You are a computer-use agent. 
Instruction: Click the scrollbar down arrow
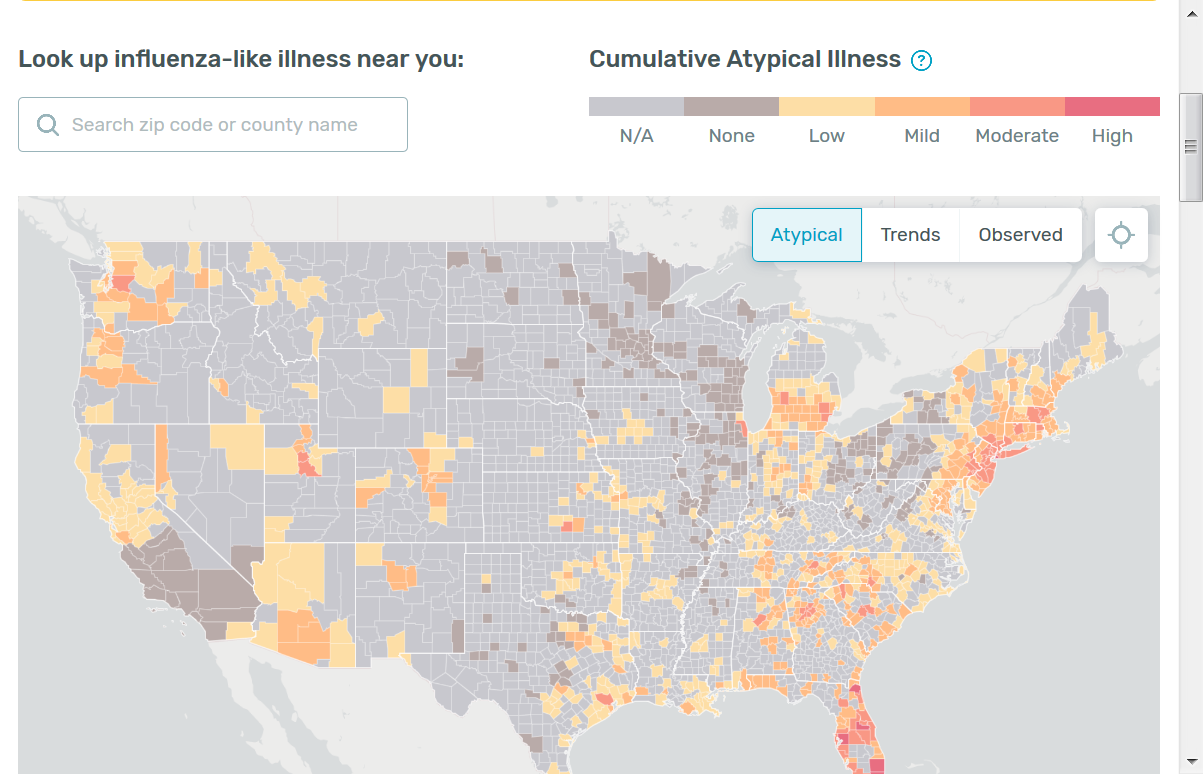1190,761
